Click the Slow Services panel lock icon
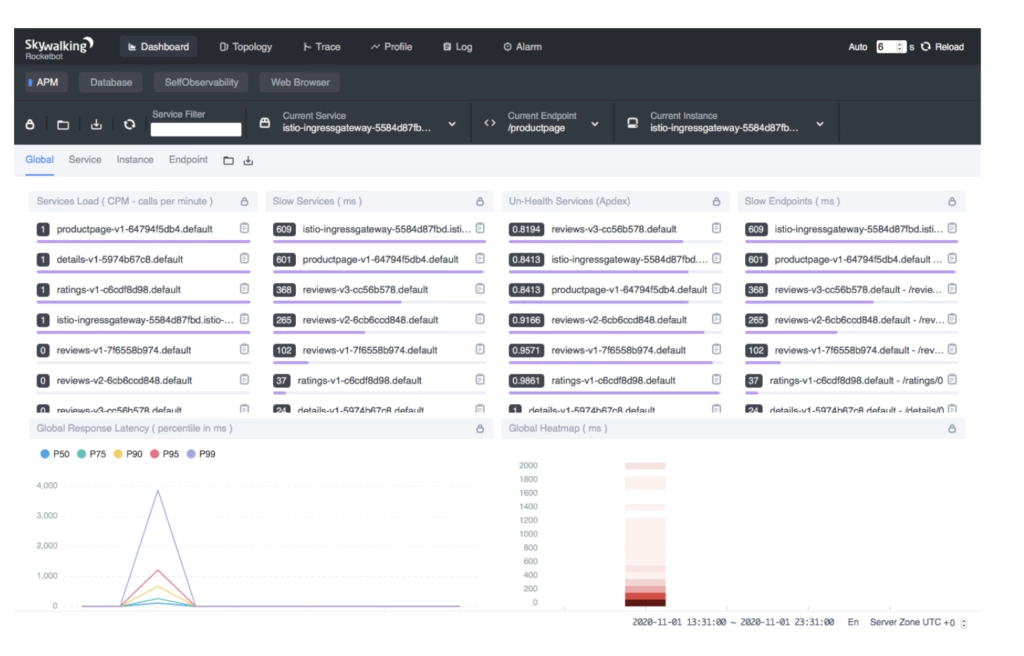The width and height of the screenshot is (1024, 656). tap(480, 202)
